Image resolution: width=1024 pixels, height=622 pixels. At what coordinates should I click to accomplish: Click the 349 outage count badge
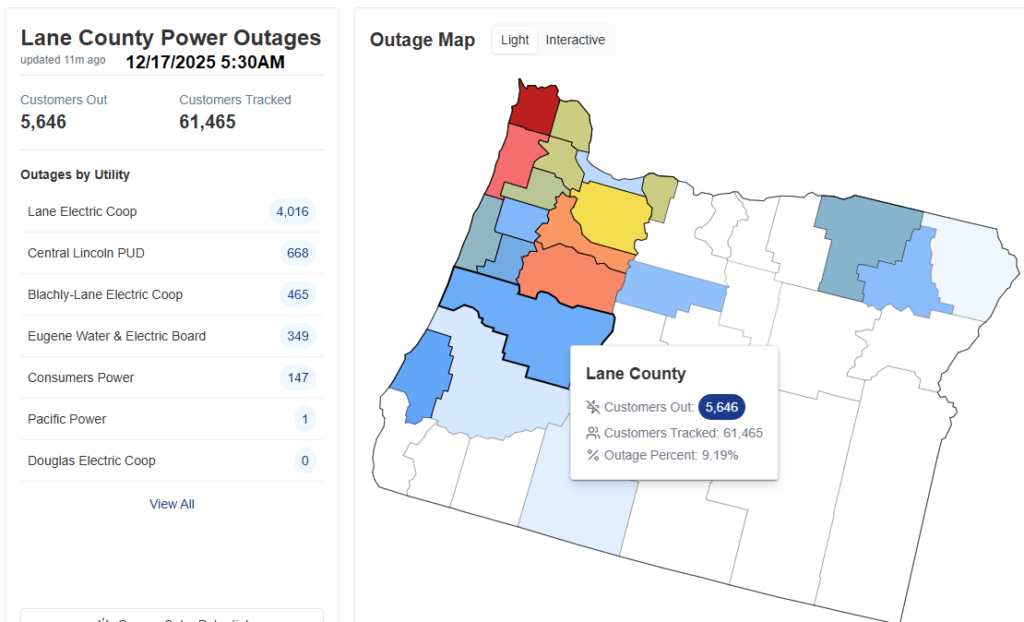297,336
